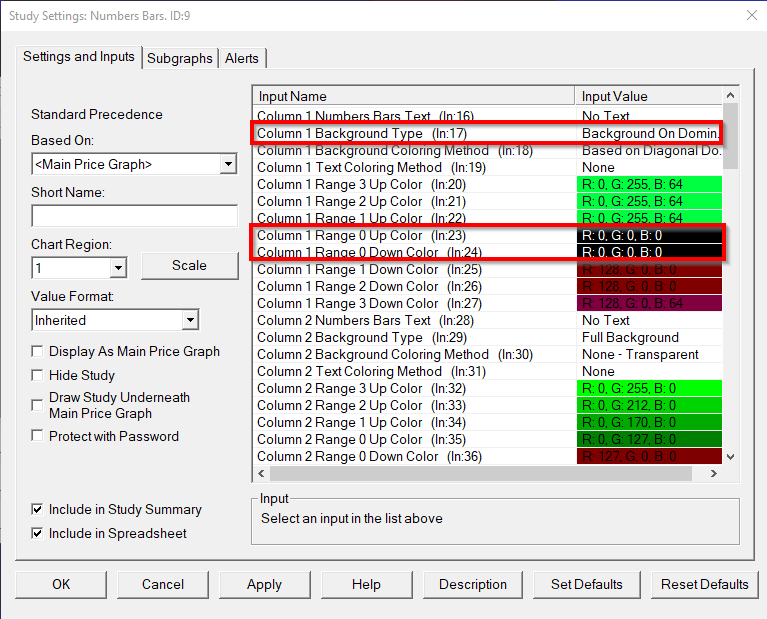Select Column 1 Text Coloring Method row

click(x=488, y=167)
